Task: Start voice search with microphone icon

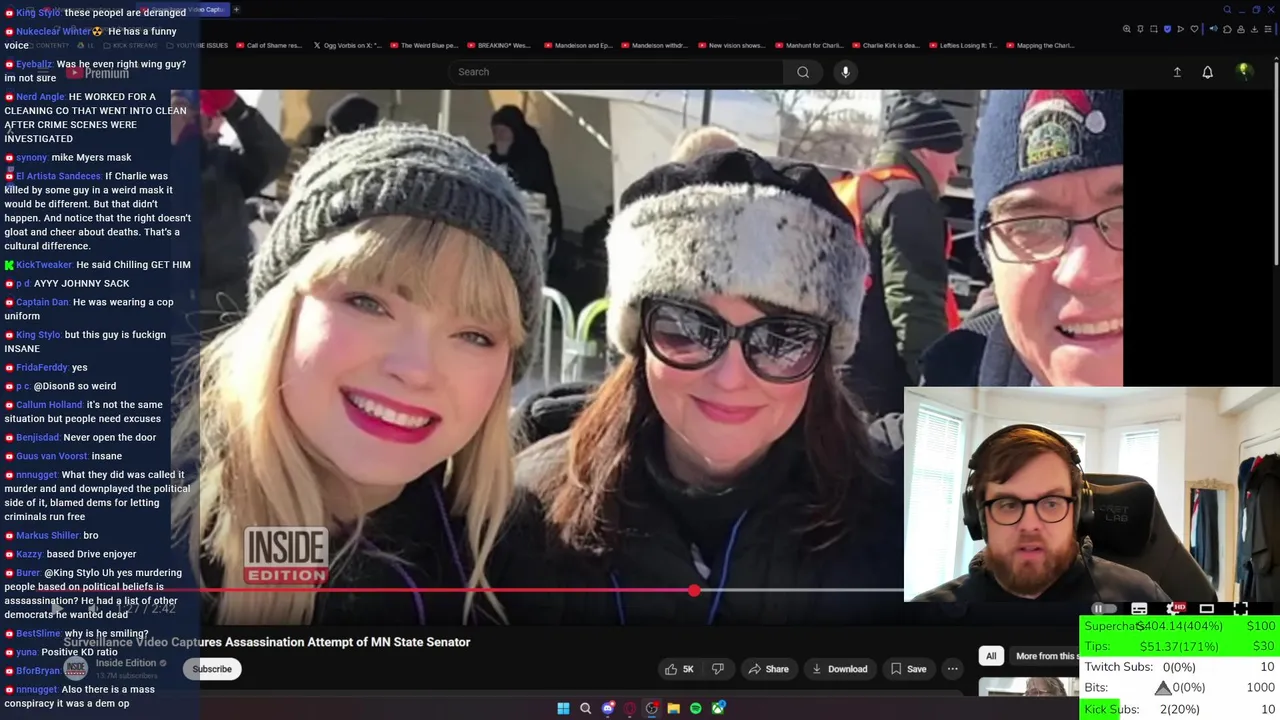Action: [x=845, y=72]
